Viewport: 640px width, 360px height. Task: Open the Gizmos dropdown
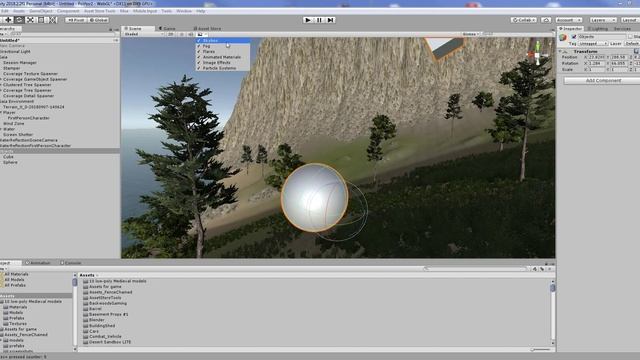tap(471, 34)
